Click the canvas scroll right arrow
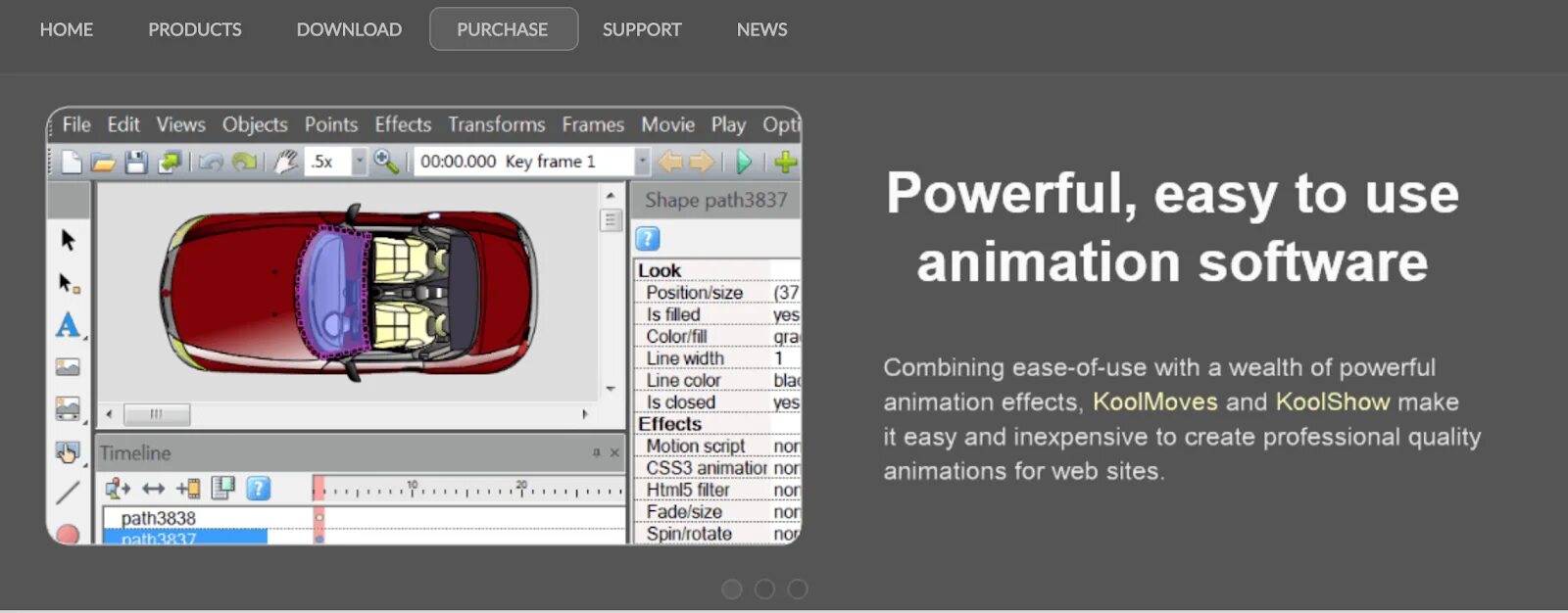The width and height of the screenshot is (1568, 613). (585, 414)
